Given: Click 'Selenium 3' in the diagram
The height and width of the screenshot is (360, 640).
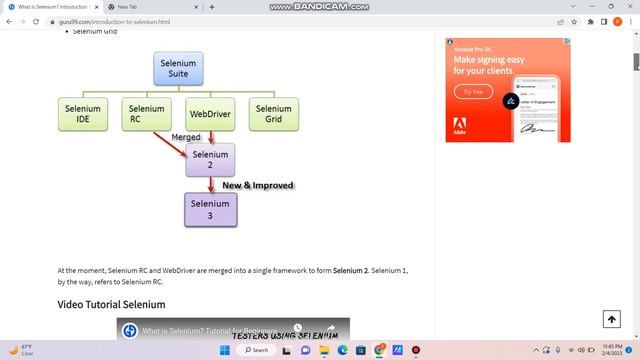Looking at the screenshot, I should coord(211,209).
